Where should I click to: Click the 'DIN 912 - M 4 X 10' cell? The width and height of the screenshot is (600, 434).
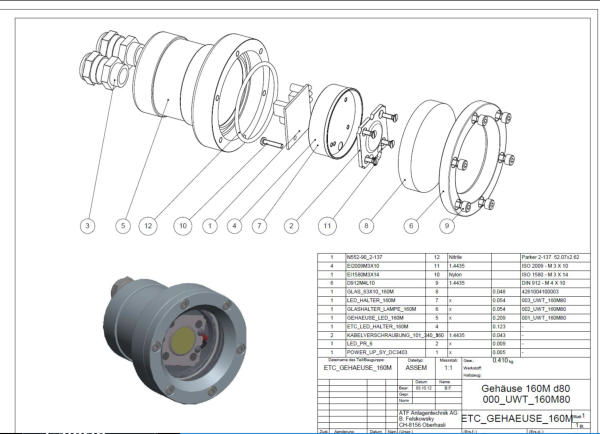tap(555, 283)
